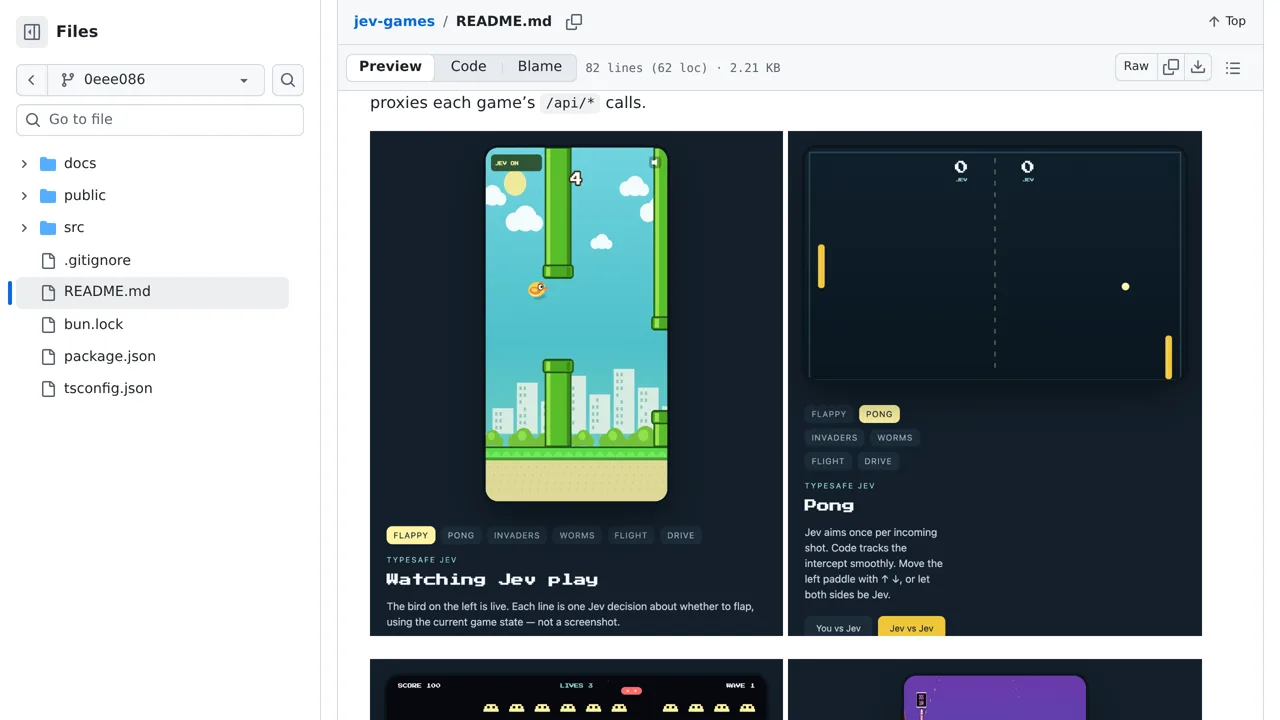Open the jev-games breadcrumb link
1280x720 pixels.
[x=394, y=21]
